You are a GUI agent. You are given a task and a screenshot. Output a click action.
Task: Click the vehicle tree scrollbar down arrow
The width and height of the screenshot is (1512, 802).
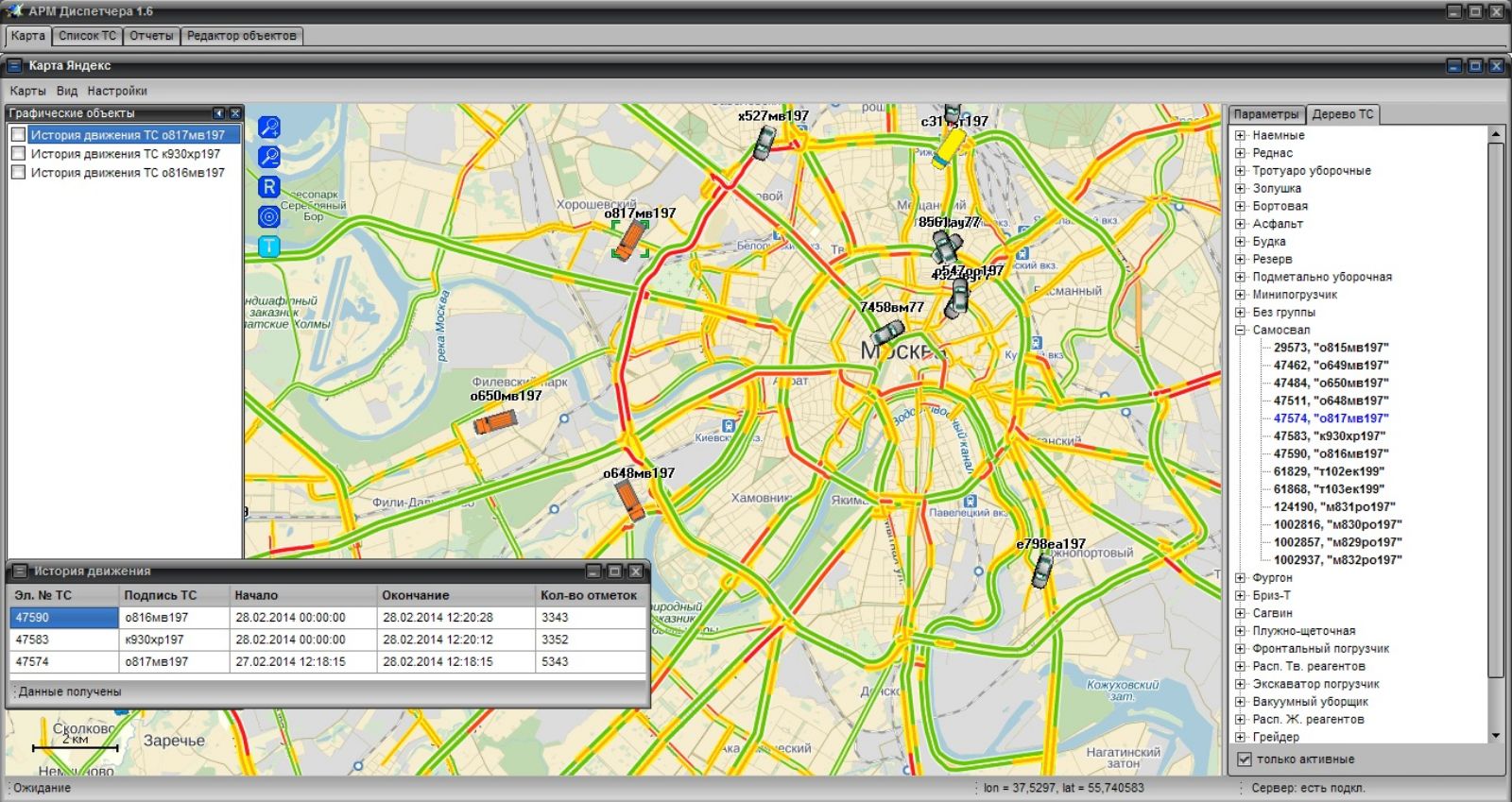tap(1495, 736)
